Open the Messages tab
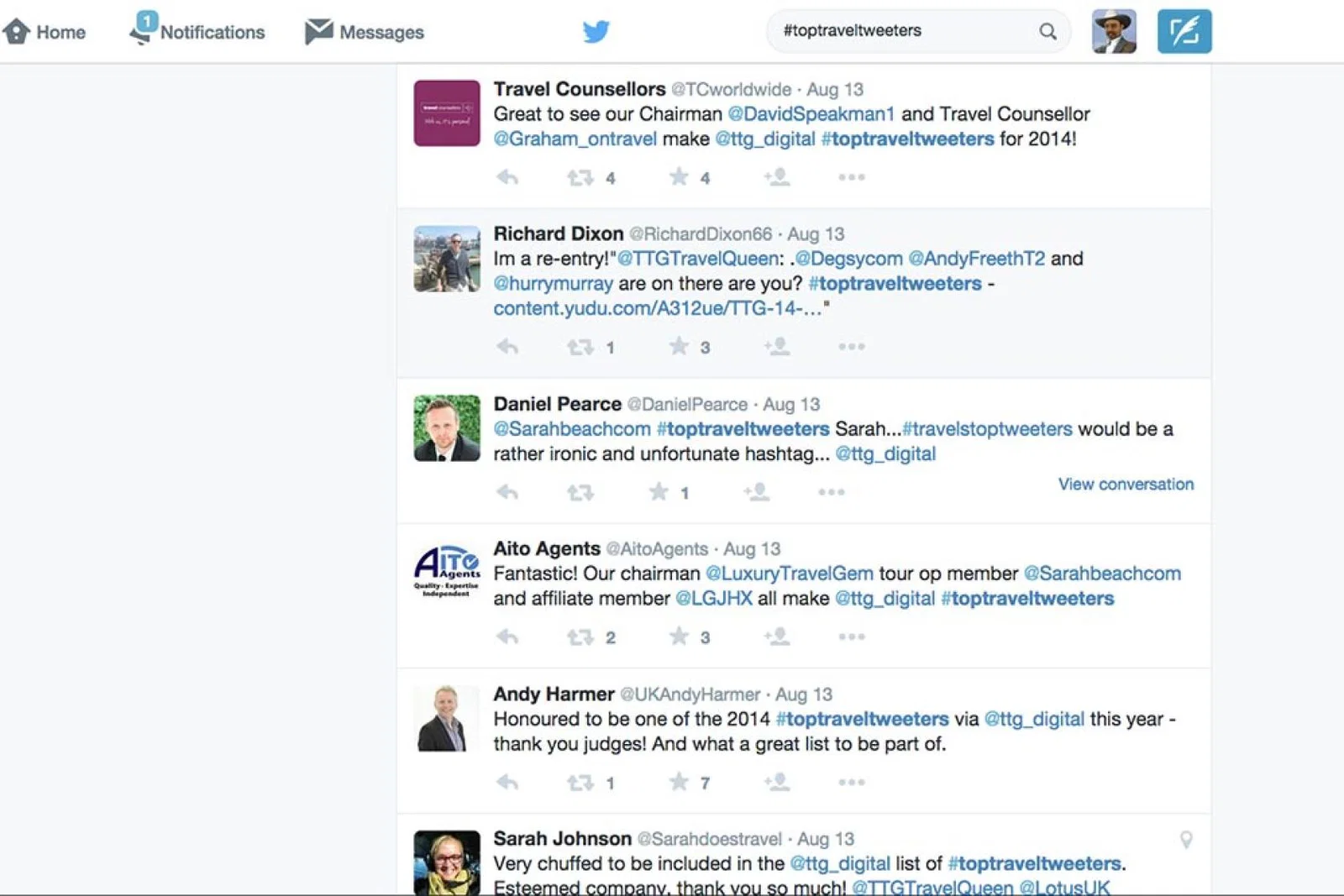 tap(364, 32)
